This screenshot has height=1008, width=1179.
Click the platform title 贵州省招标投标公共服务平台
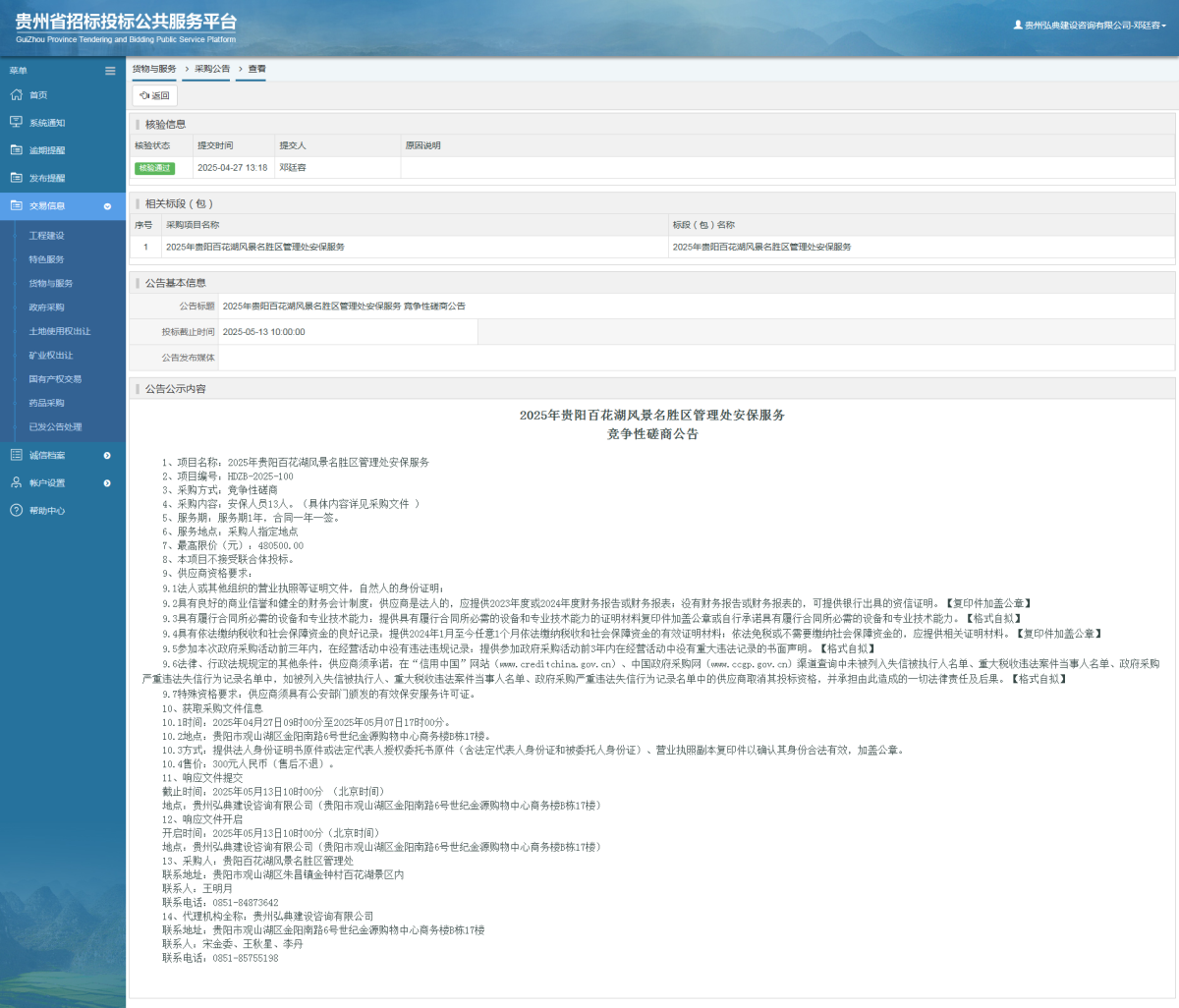click(126, 22)
